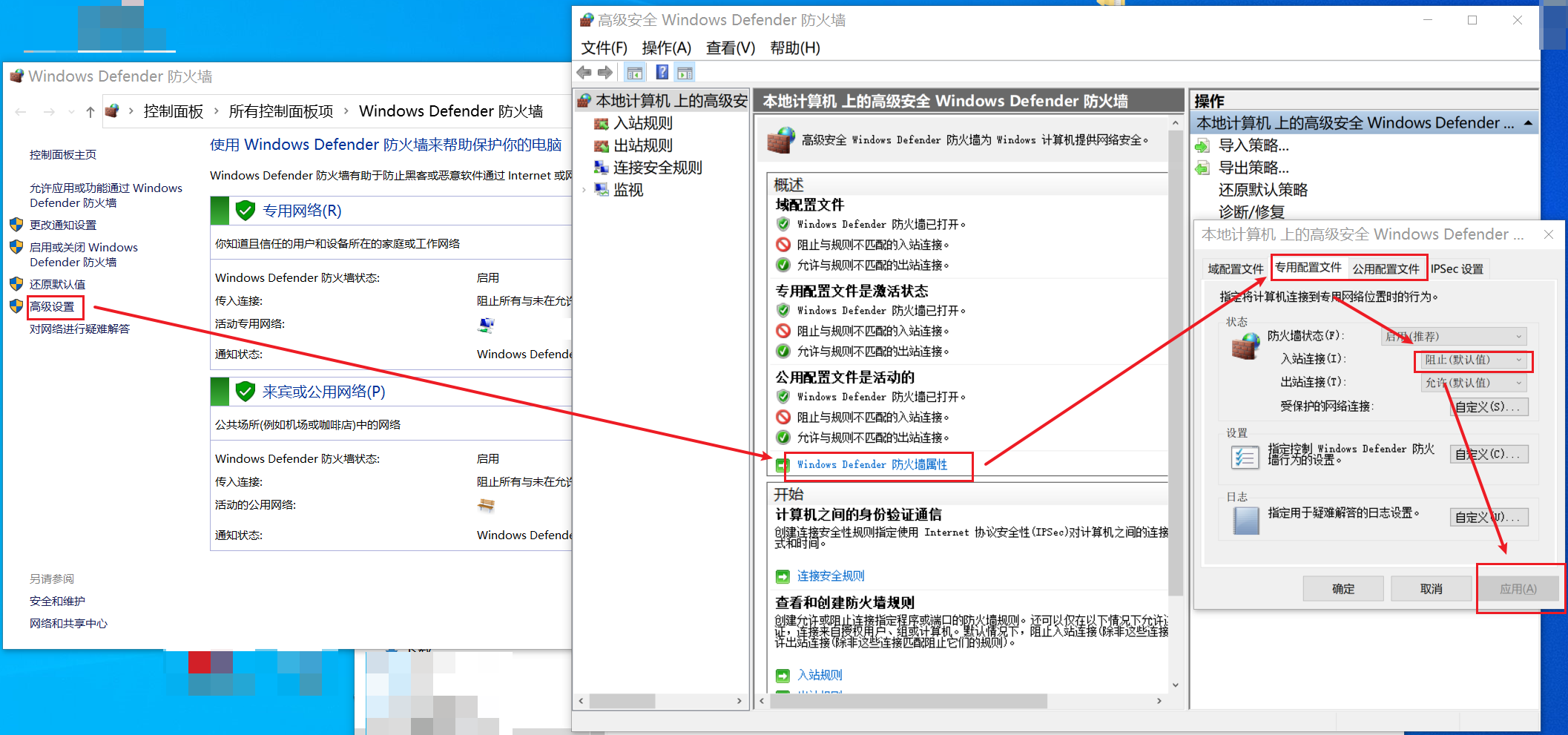
Task: Click 高级设置 in the control panel sidebar
Action: coord(52,306)
